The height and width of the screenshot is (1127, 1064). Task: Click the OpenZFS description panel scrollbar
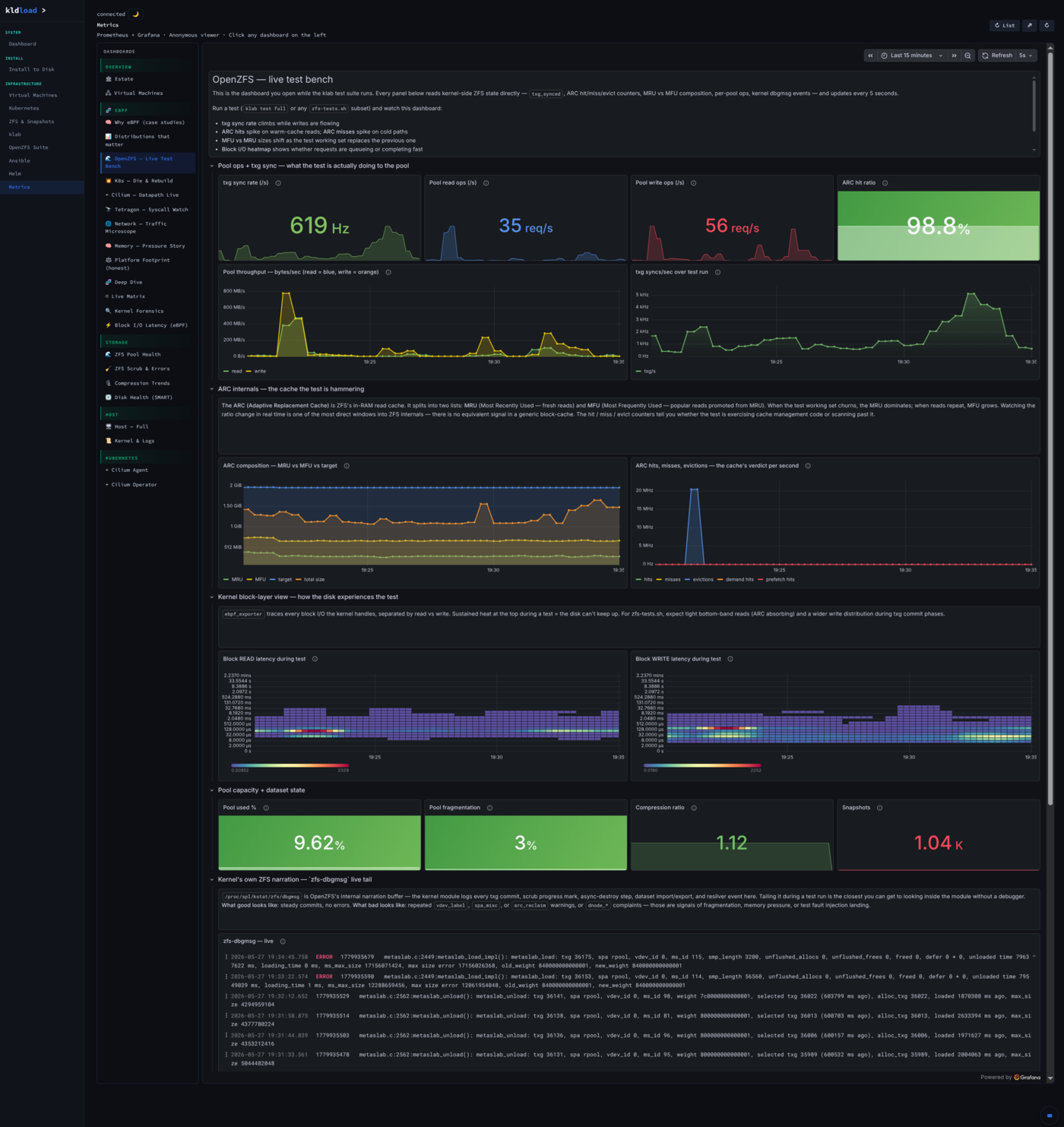tap(1034, 105)
